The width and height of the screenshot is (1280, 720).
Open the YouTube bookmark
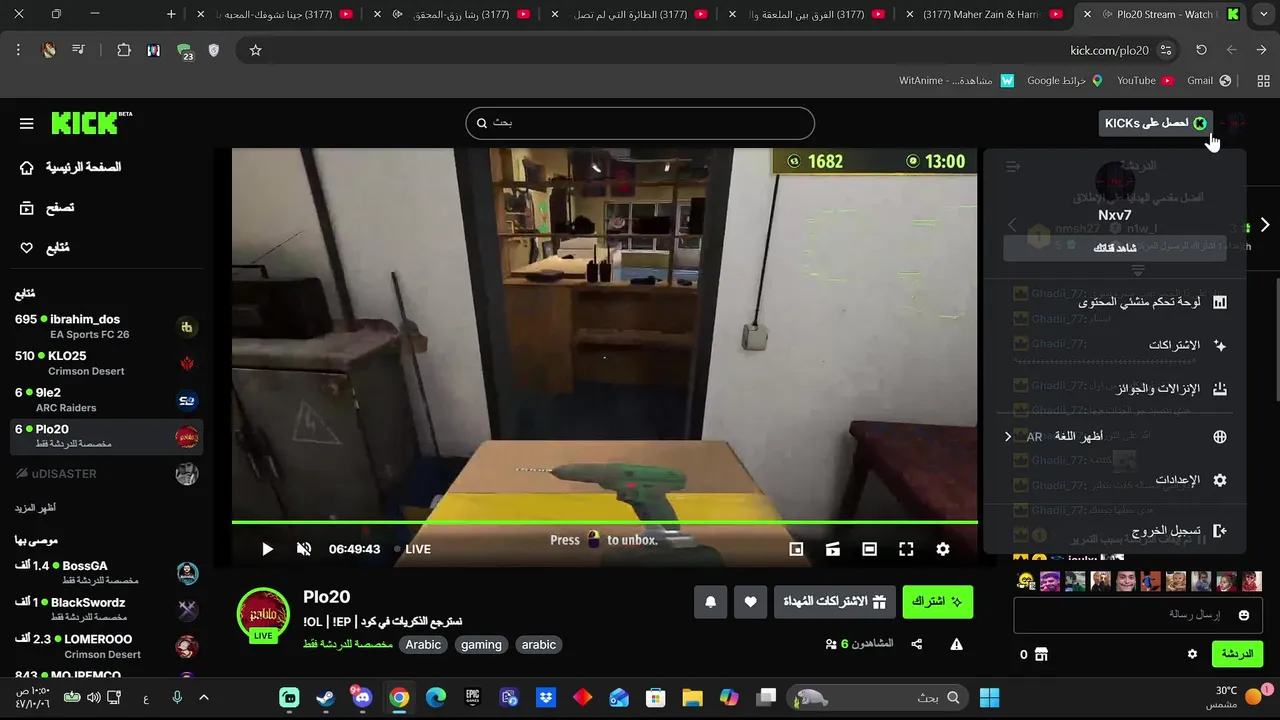[x=1145, y=81]
